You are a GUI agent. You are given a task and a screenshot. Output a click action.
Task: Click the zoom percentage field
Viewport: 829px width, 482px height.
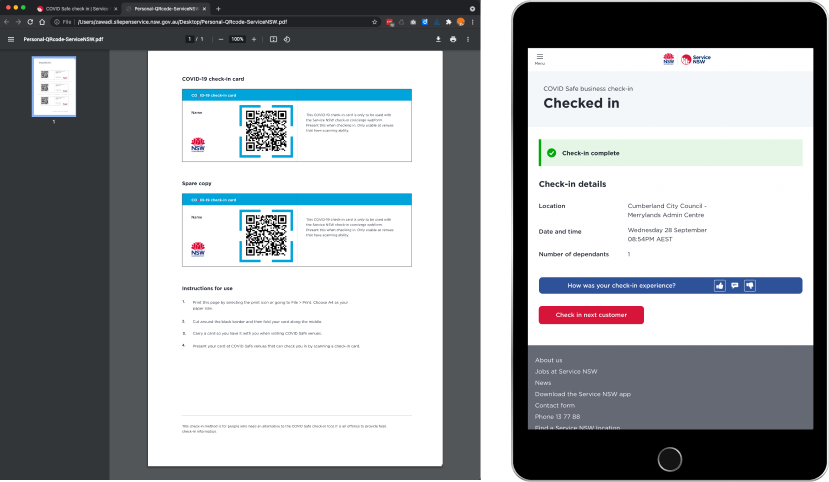click(x=237, y=39)
